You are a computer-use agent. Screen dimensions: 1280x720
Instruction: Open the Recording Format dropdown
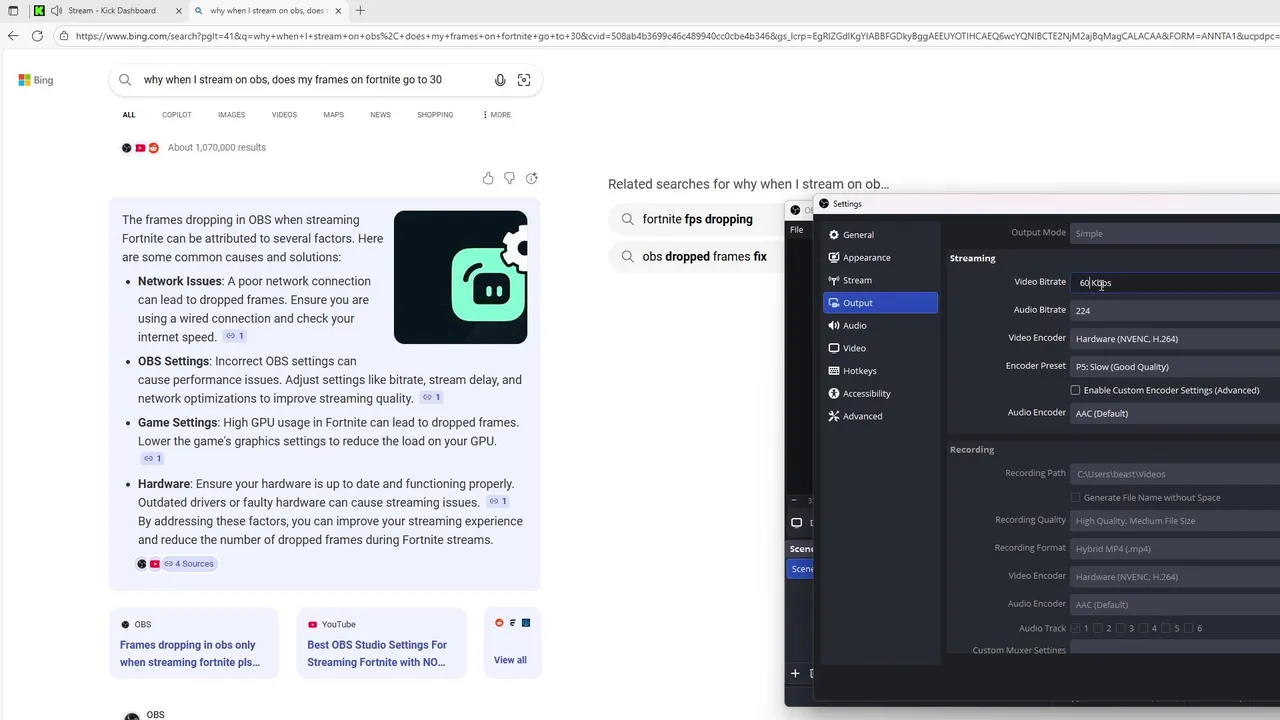coord(1175,548)
